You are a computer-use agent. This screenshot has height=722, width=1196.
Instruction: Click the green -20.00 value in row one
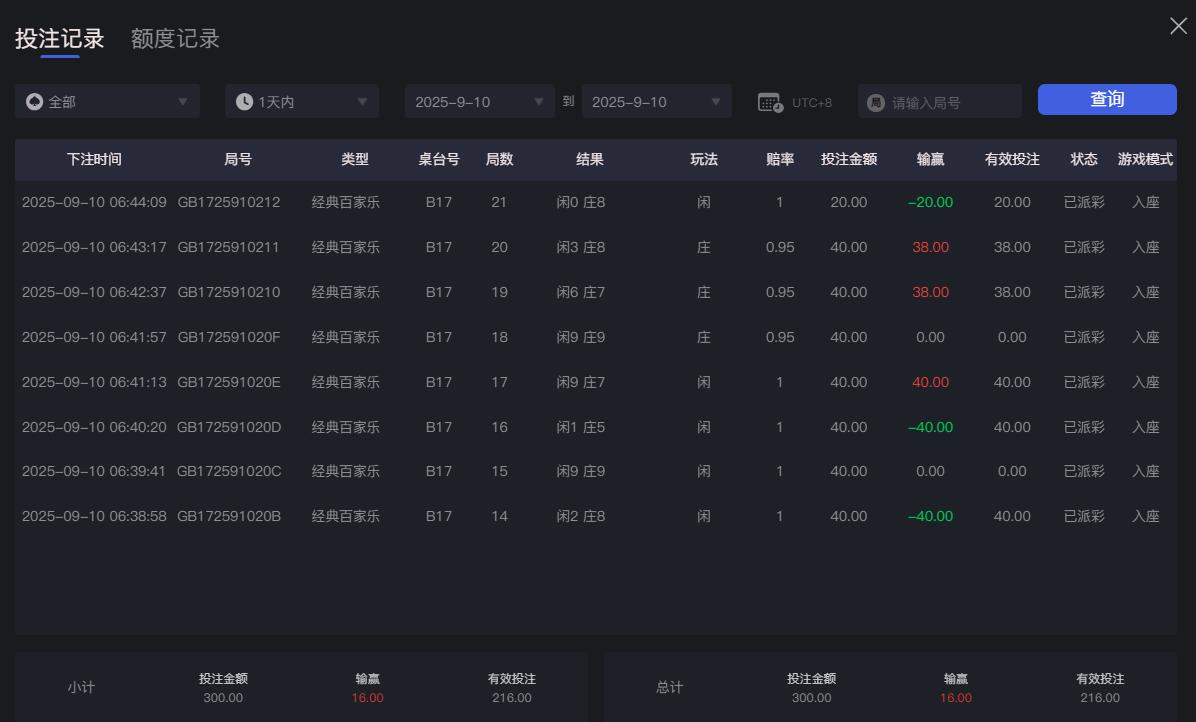click(x=930, y=202)
